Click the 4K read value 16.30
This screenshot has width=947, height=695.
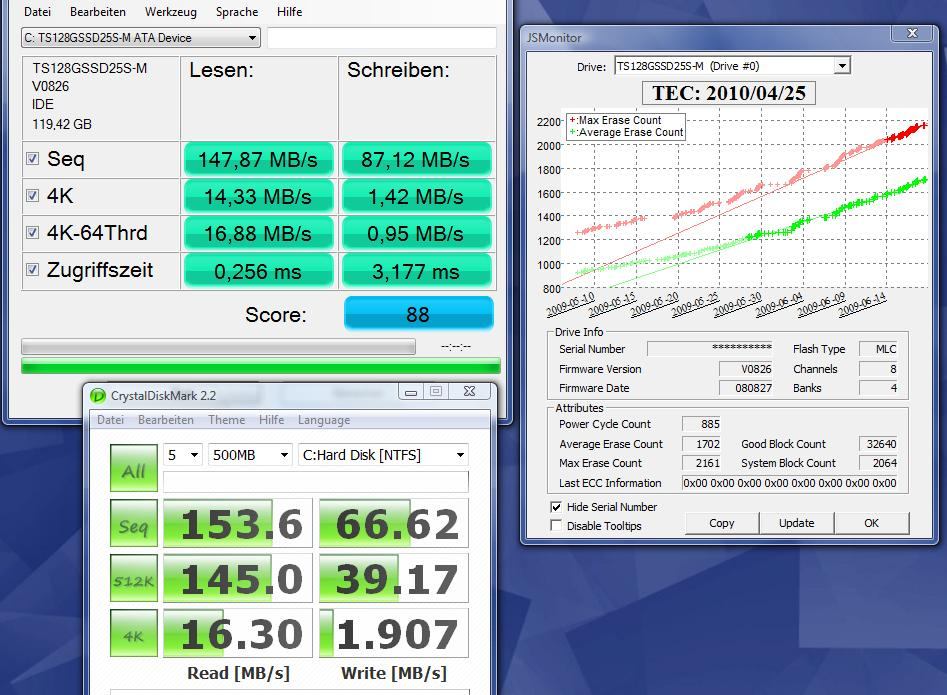238,633
